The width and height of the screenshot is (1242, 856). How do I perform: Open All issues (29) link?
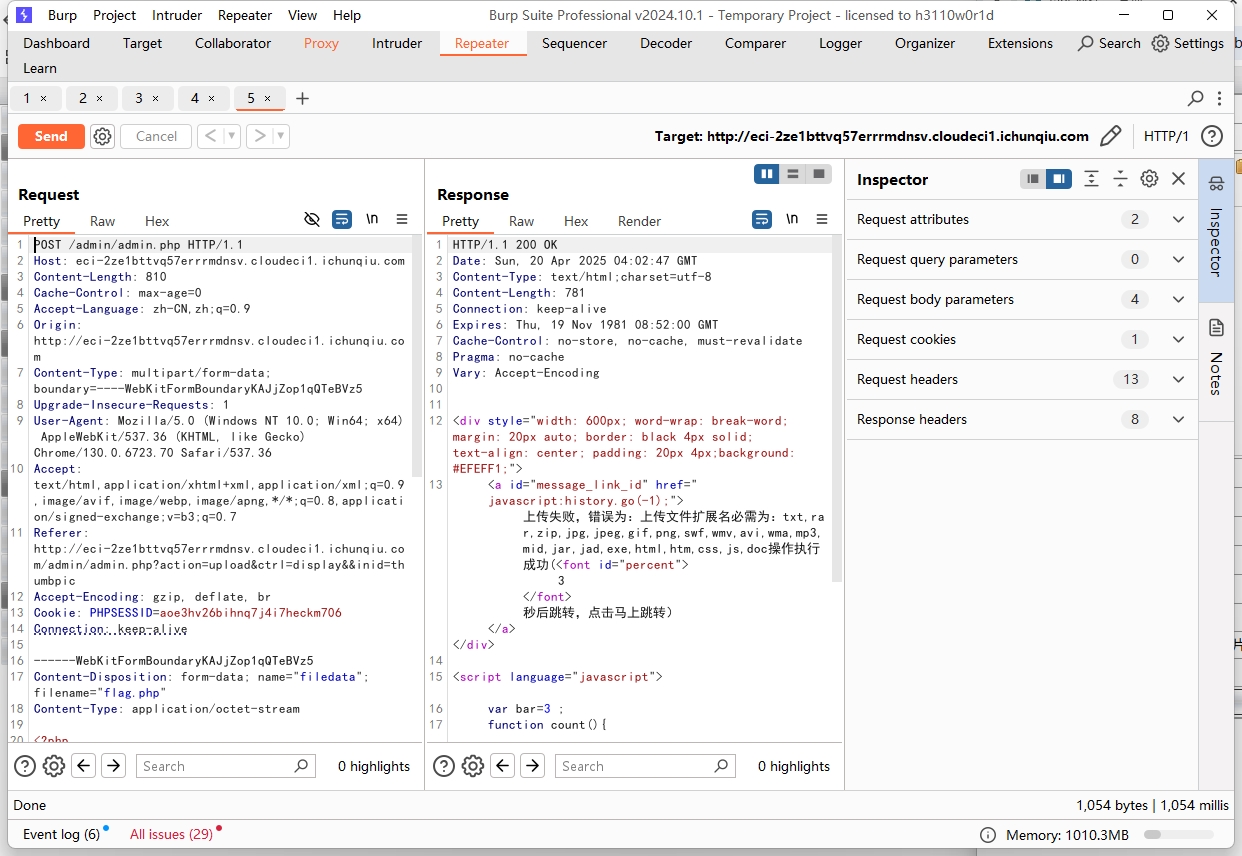[171, 834]
